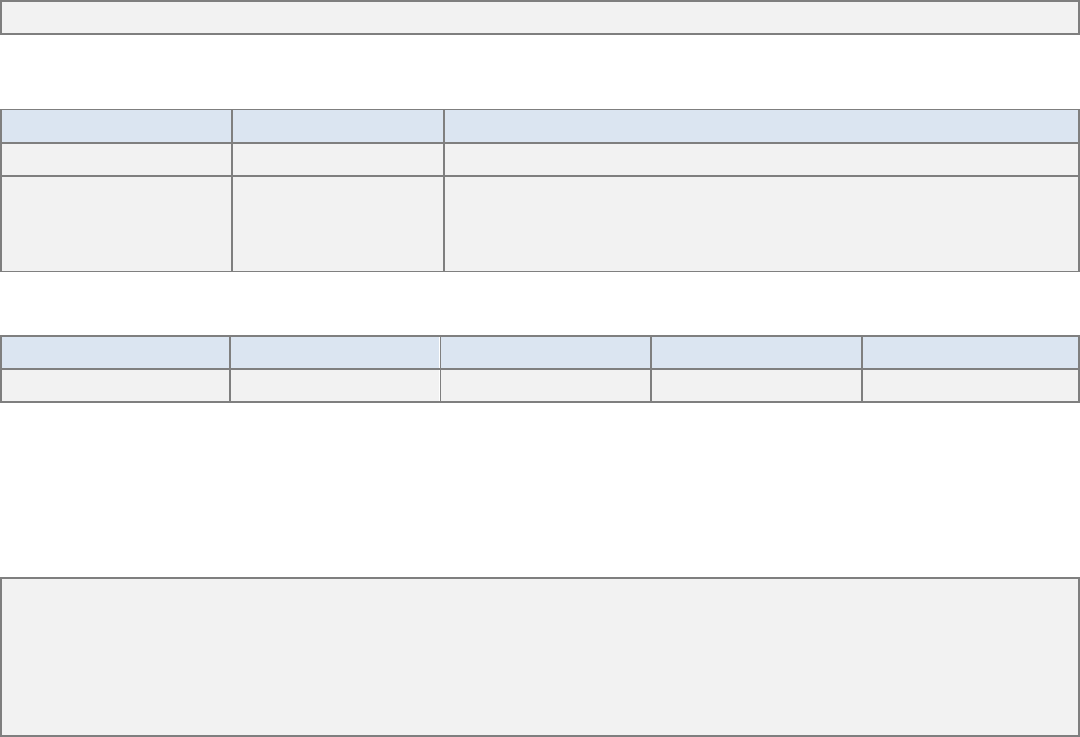This screenshot has width=1080, height=737.
Task: Click the narrow gray bar at the very top
Action: pos(540,17)
